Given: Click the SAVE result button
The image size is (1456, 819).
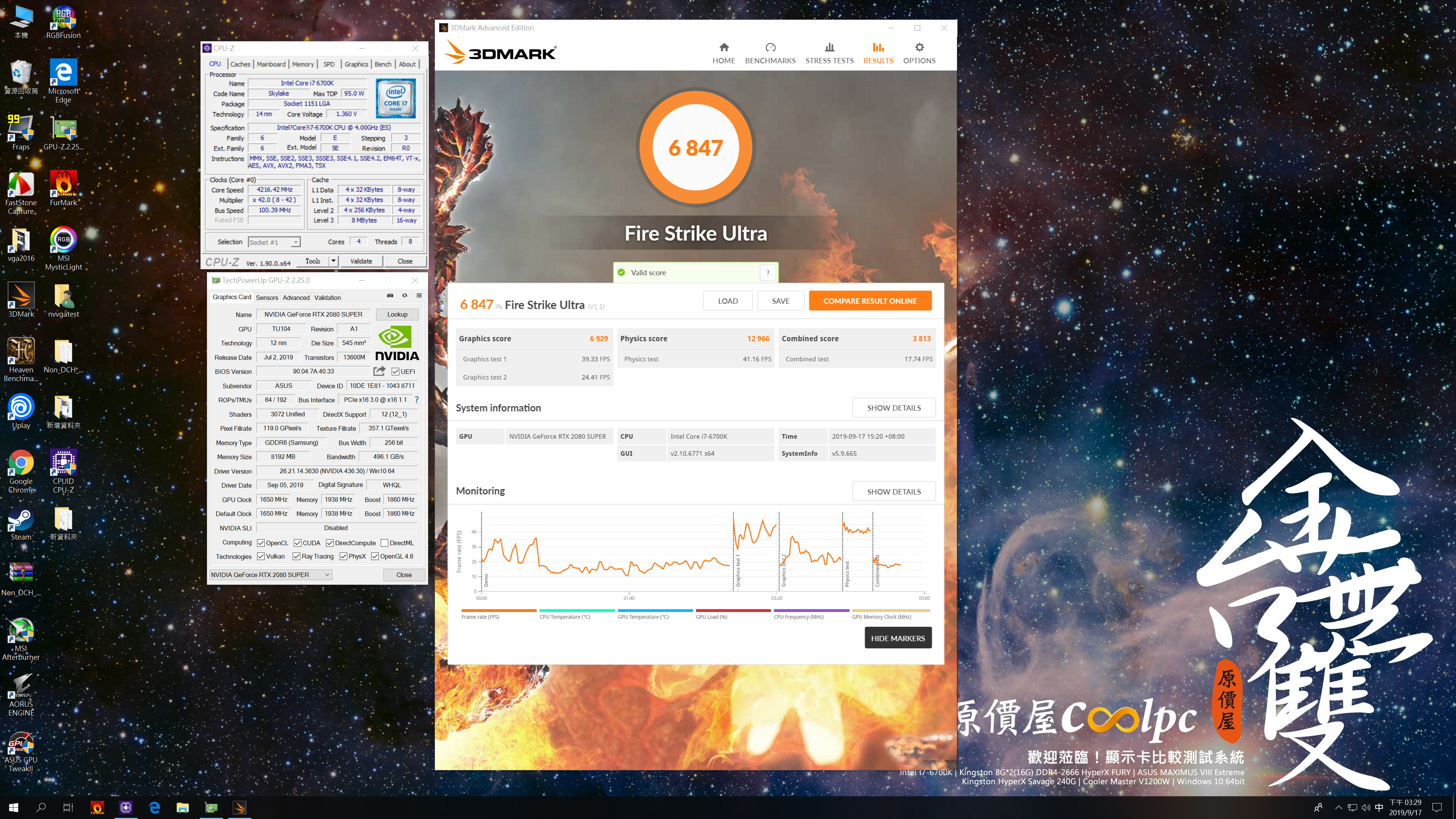Looking at the screenshot, I should point(781,301).
